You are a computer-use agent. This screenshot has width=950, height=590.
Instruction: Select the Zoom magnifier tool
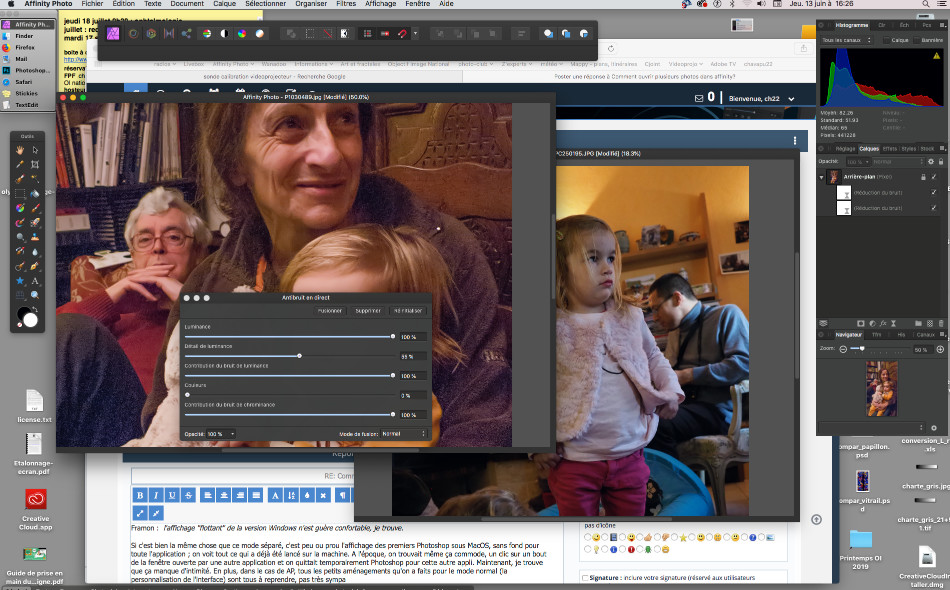click(x=35, y=295)
